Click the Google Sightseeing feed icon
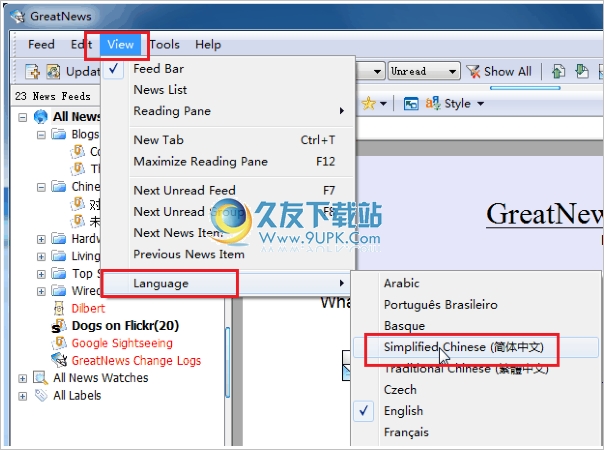This screenshot has height=450, width=604. 59,343
